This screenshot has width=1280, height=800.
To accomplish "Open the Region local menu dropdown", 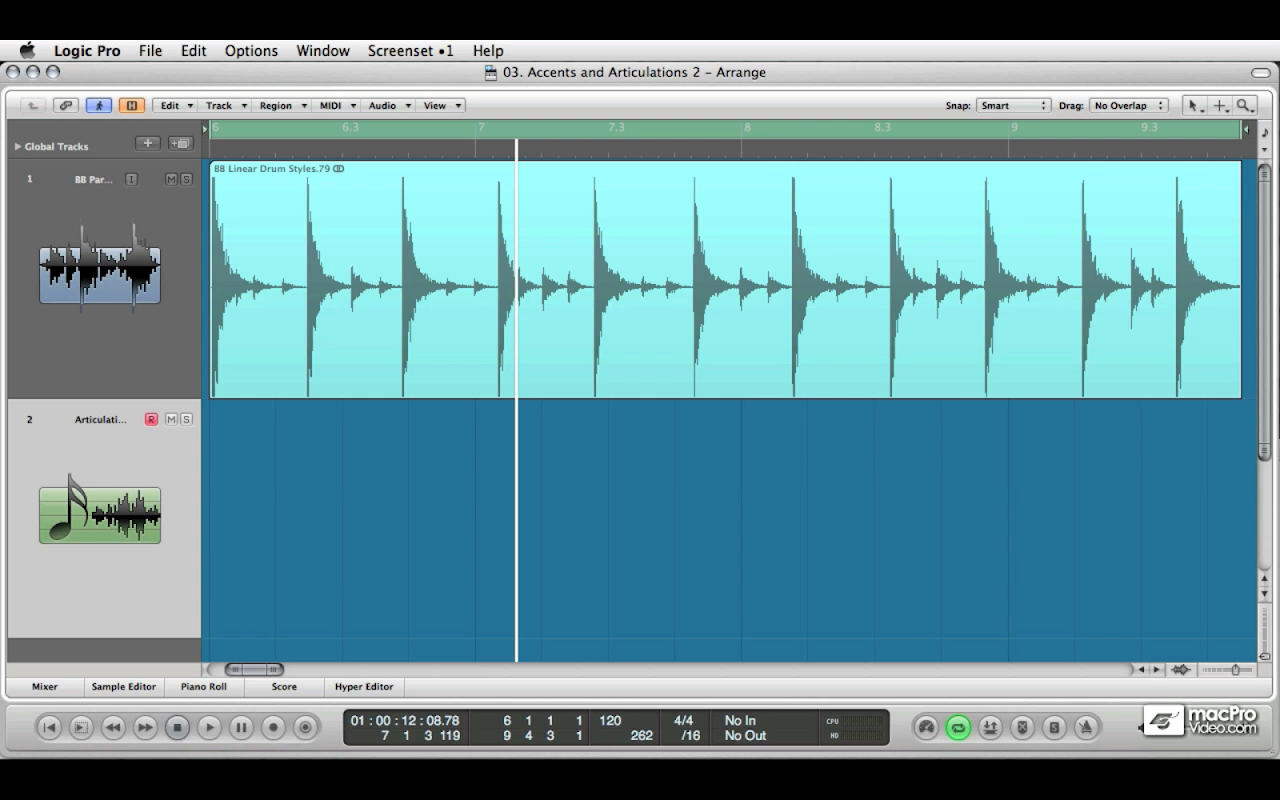I will tap(281, 105).
